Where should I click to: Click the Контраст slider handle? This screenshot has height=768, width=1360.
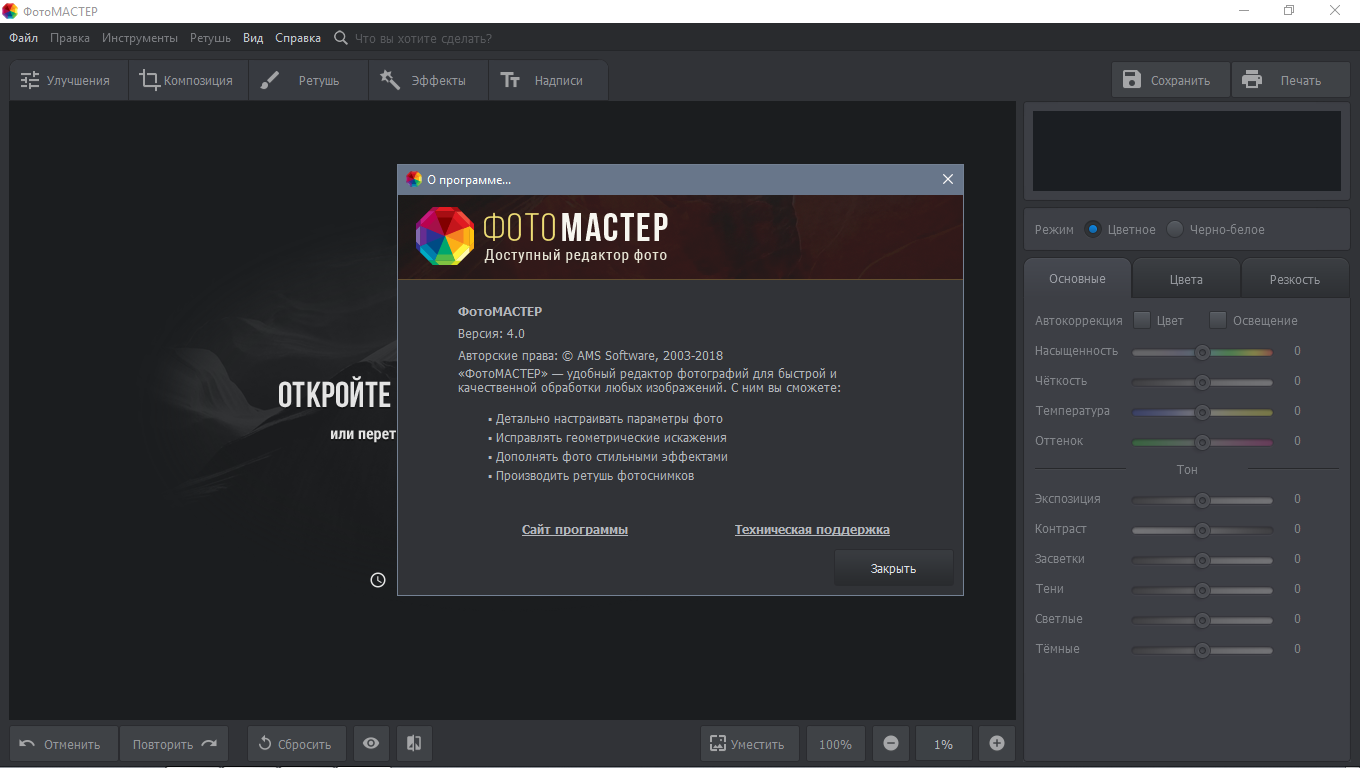pos(1202,530)
